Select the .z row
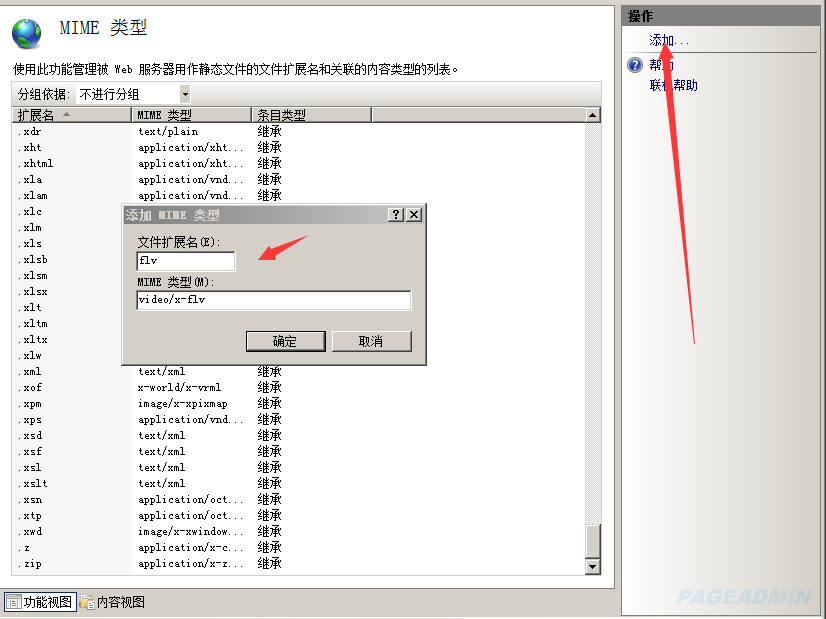The height and width of the screenshot is (619, 826). coord(298,548)
